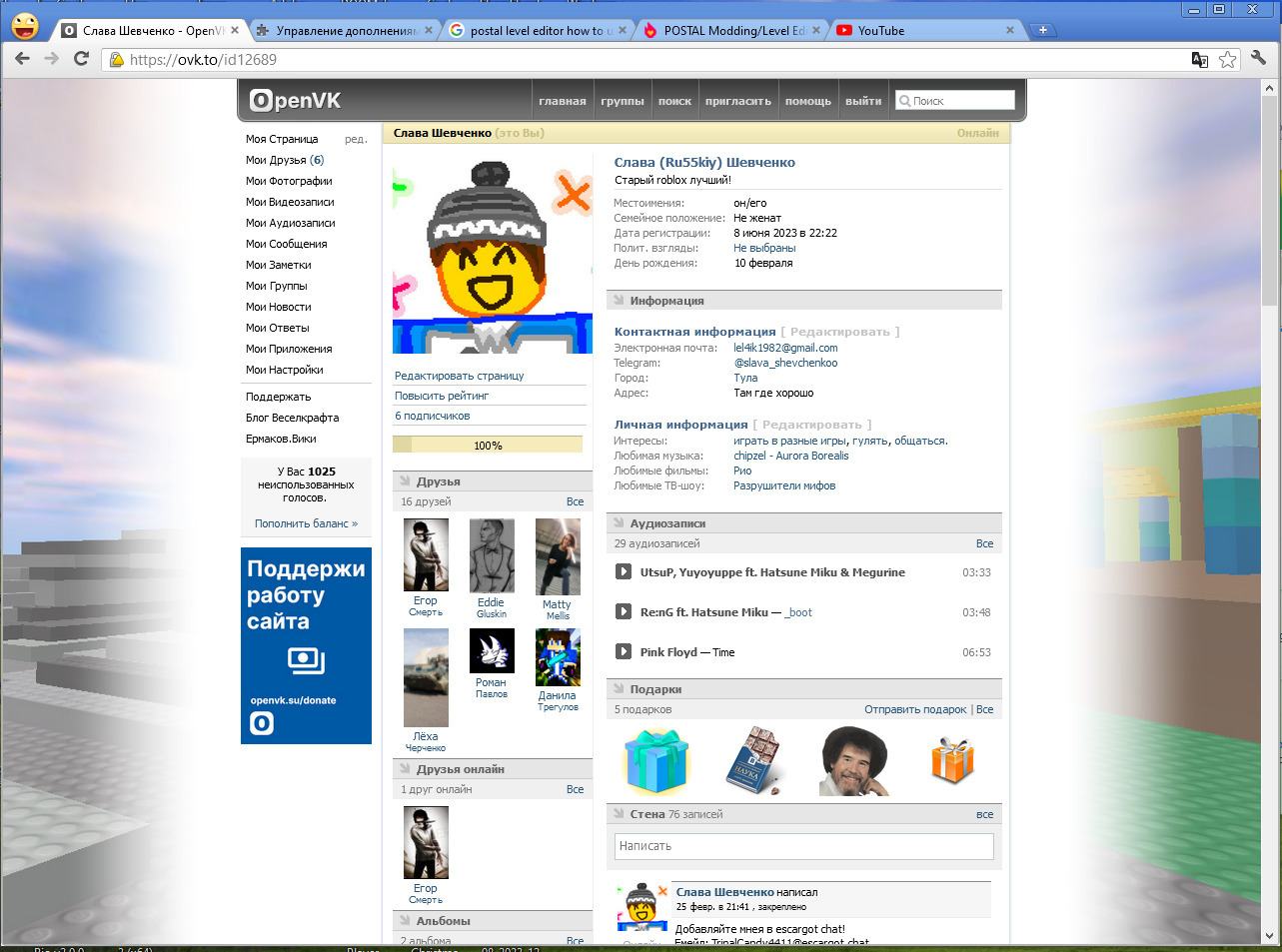Open chipzel - Aurora Borealis music link
1282x952 pixels.
[x=791, y=456]
